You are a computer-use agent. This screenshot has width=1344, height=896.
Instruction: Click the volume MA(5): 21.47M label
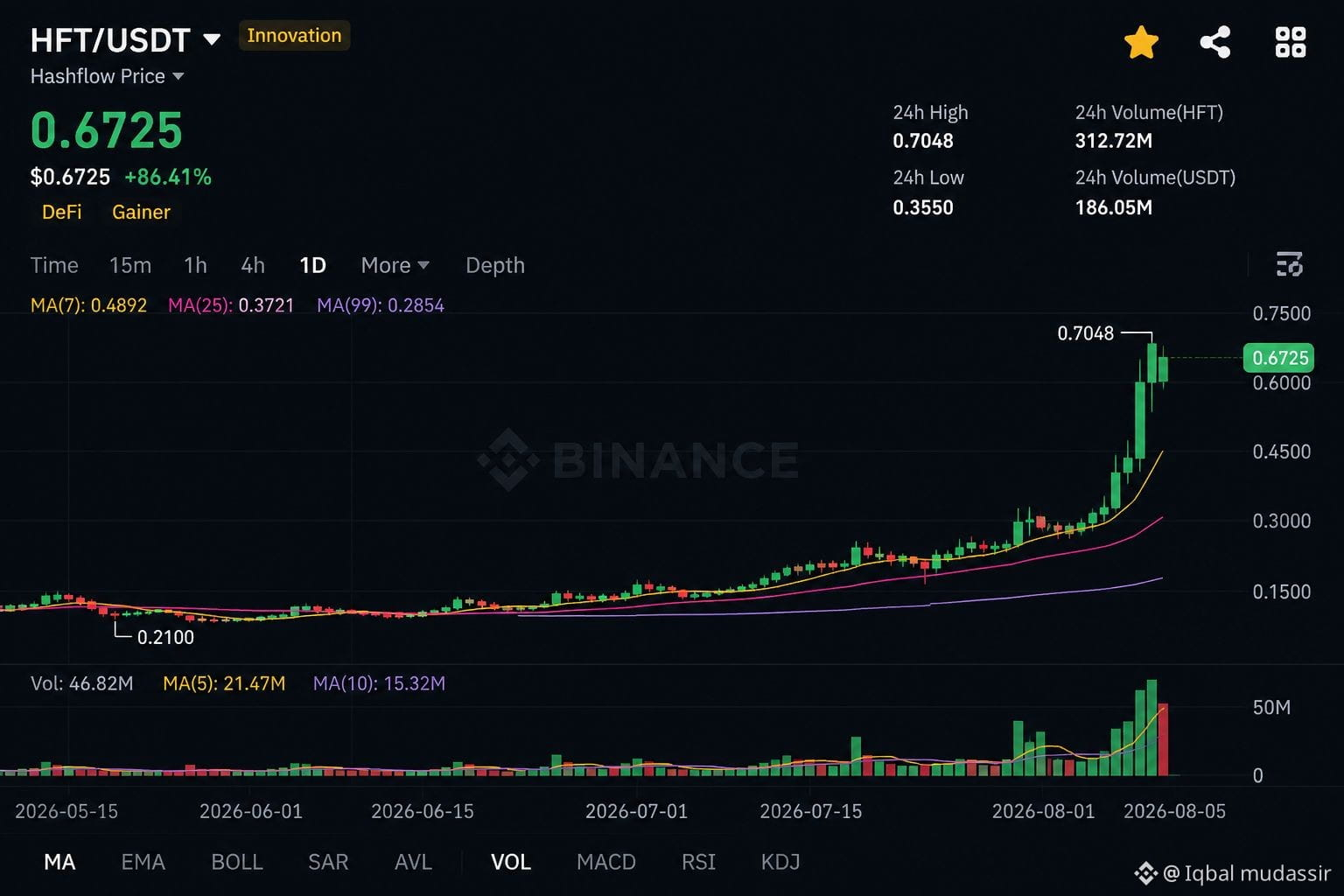224,683
